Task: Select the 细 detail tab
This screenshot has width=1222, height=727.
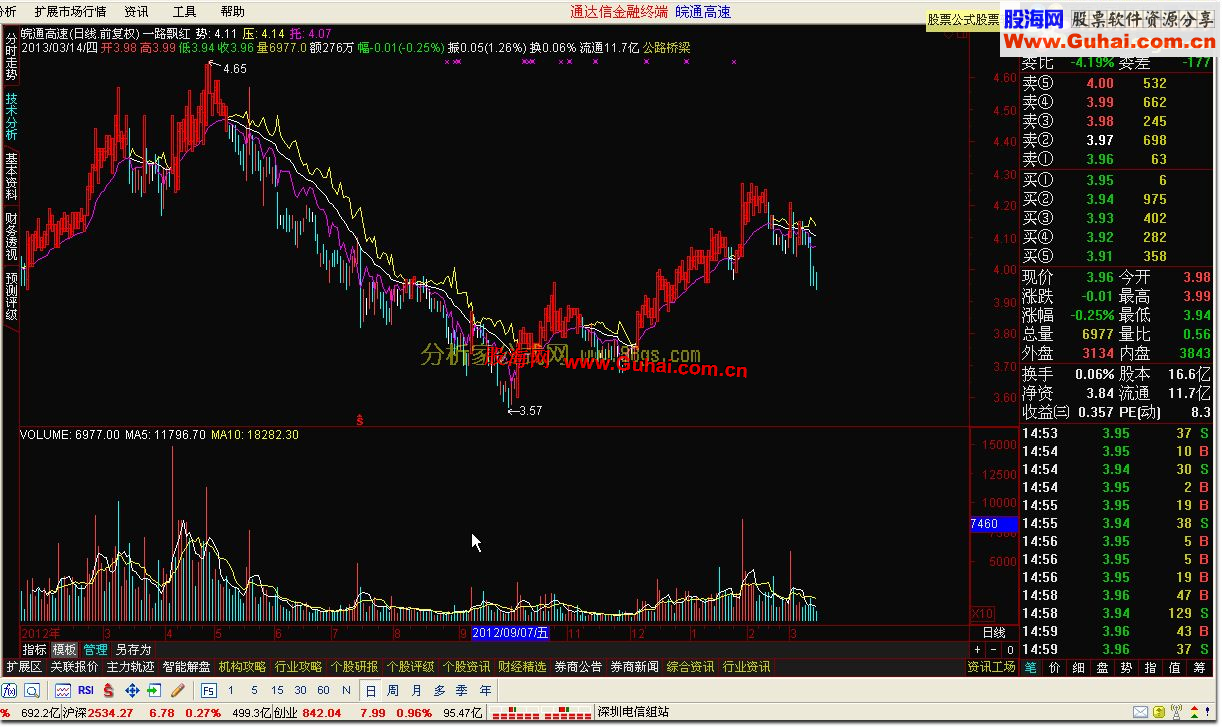Action: 1079,667
